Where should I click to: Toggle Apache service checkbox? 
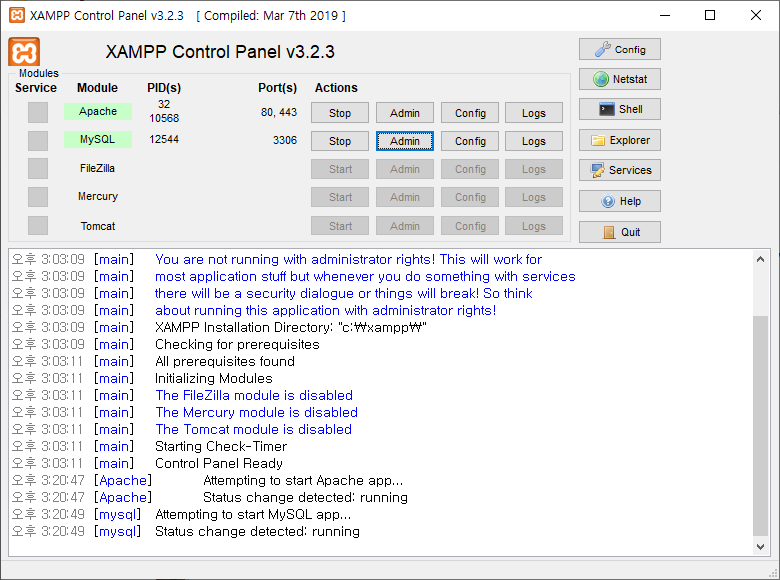click(38, 112)
